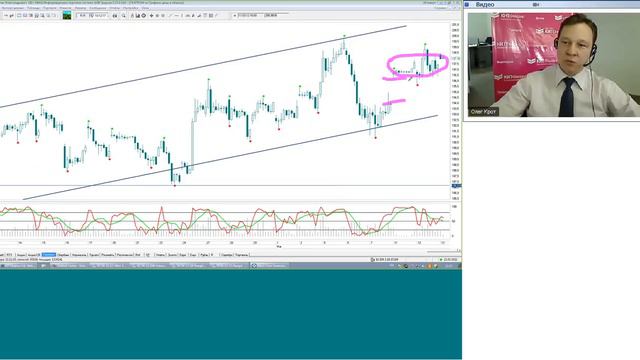This screenshot has width=640, height=360.
Task: Click the green chart thumbnail icon in toolbar
Action: [67, 16]
